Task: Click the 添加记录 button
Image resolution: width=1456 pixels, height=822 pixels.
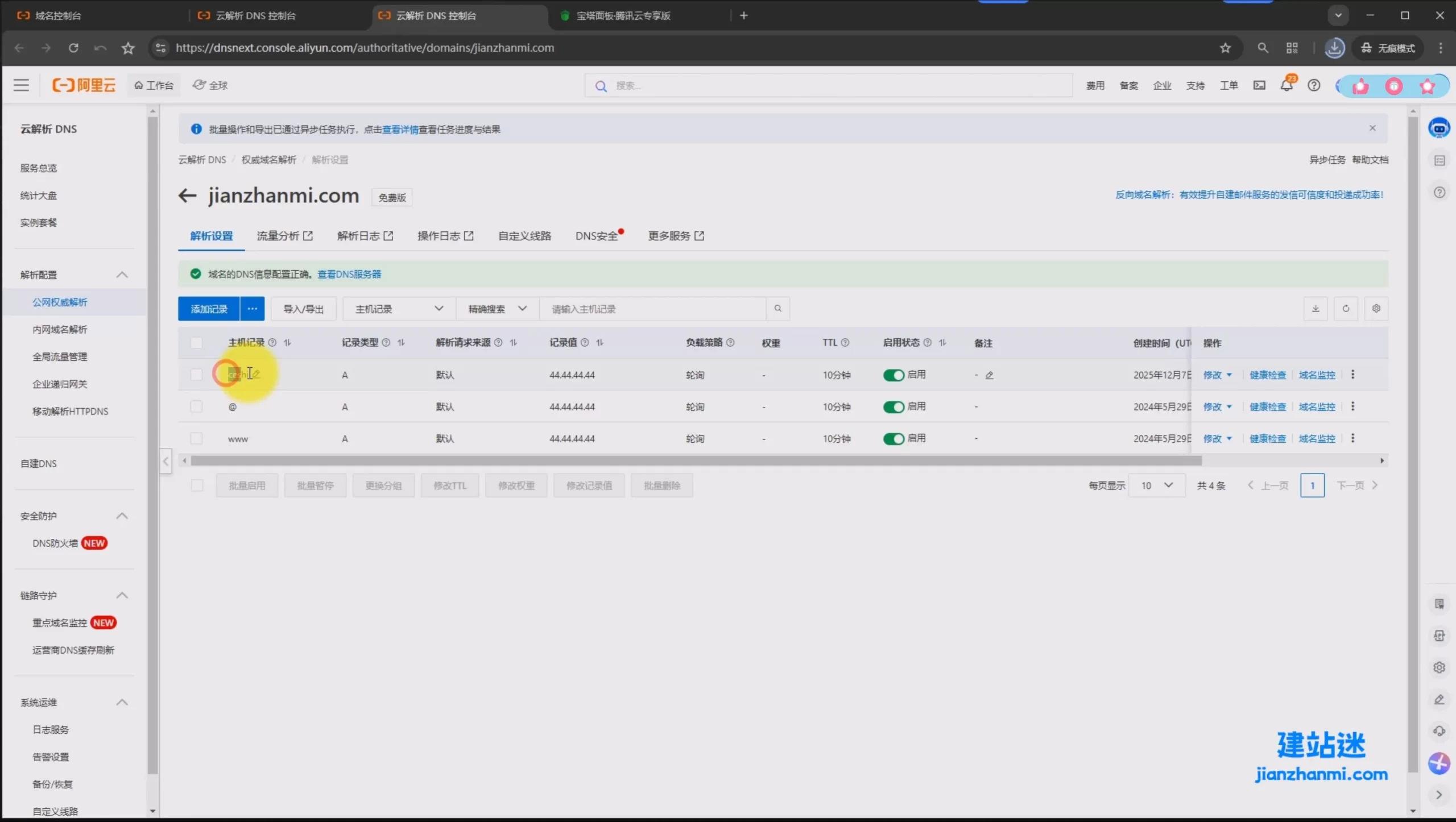Action: tap(209, 309)
